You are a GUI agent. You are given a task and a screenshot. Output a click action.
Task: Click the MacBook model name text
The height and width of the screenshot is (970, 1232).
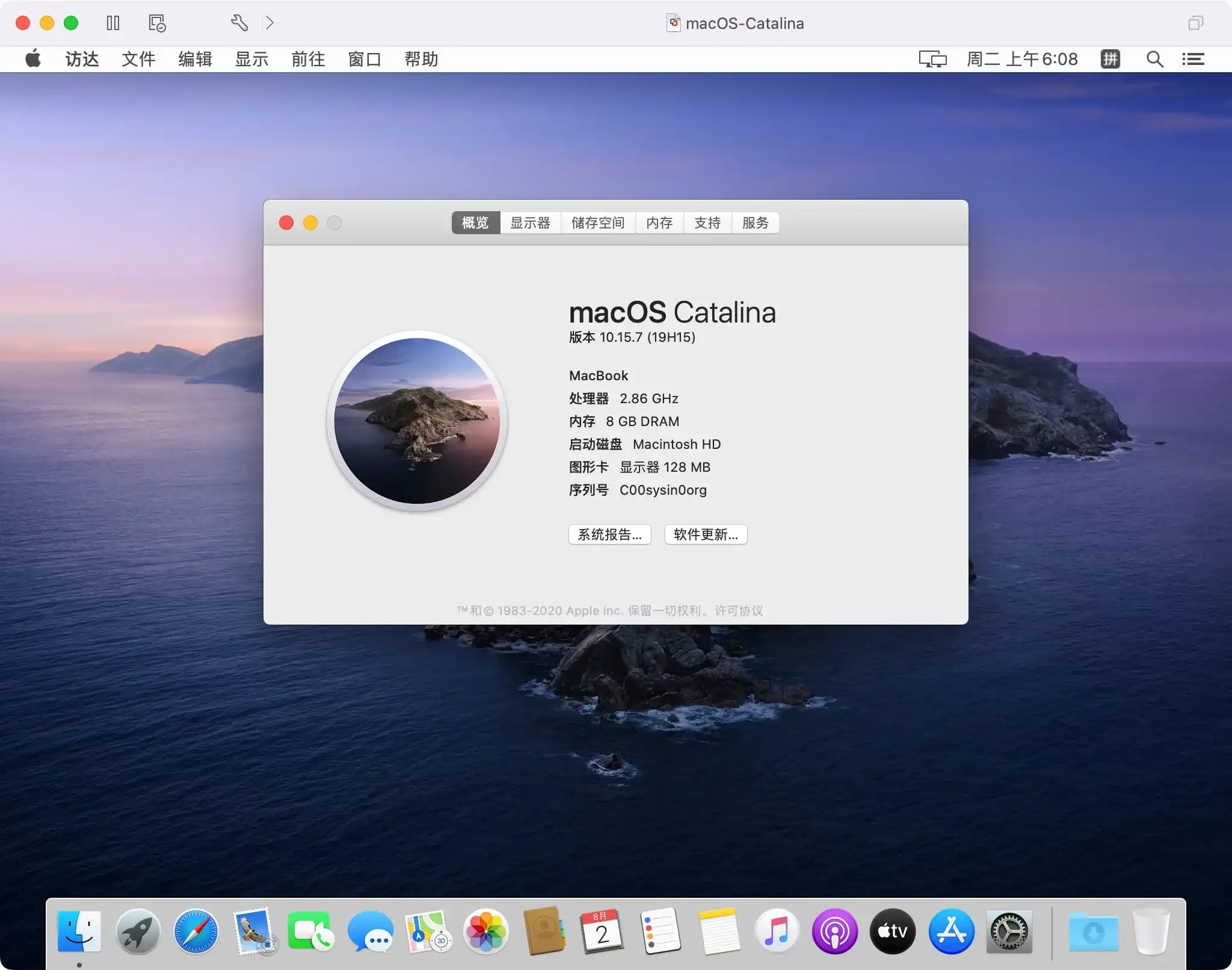click(599, 375)
